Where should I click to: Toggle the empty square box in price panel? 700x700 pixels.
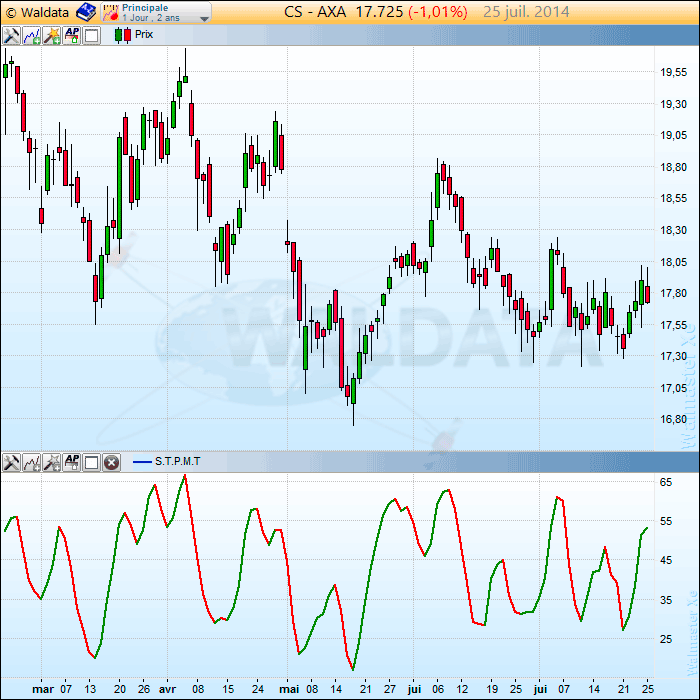pyautogui.click(x=91, y=35)
